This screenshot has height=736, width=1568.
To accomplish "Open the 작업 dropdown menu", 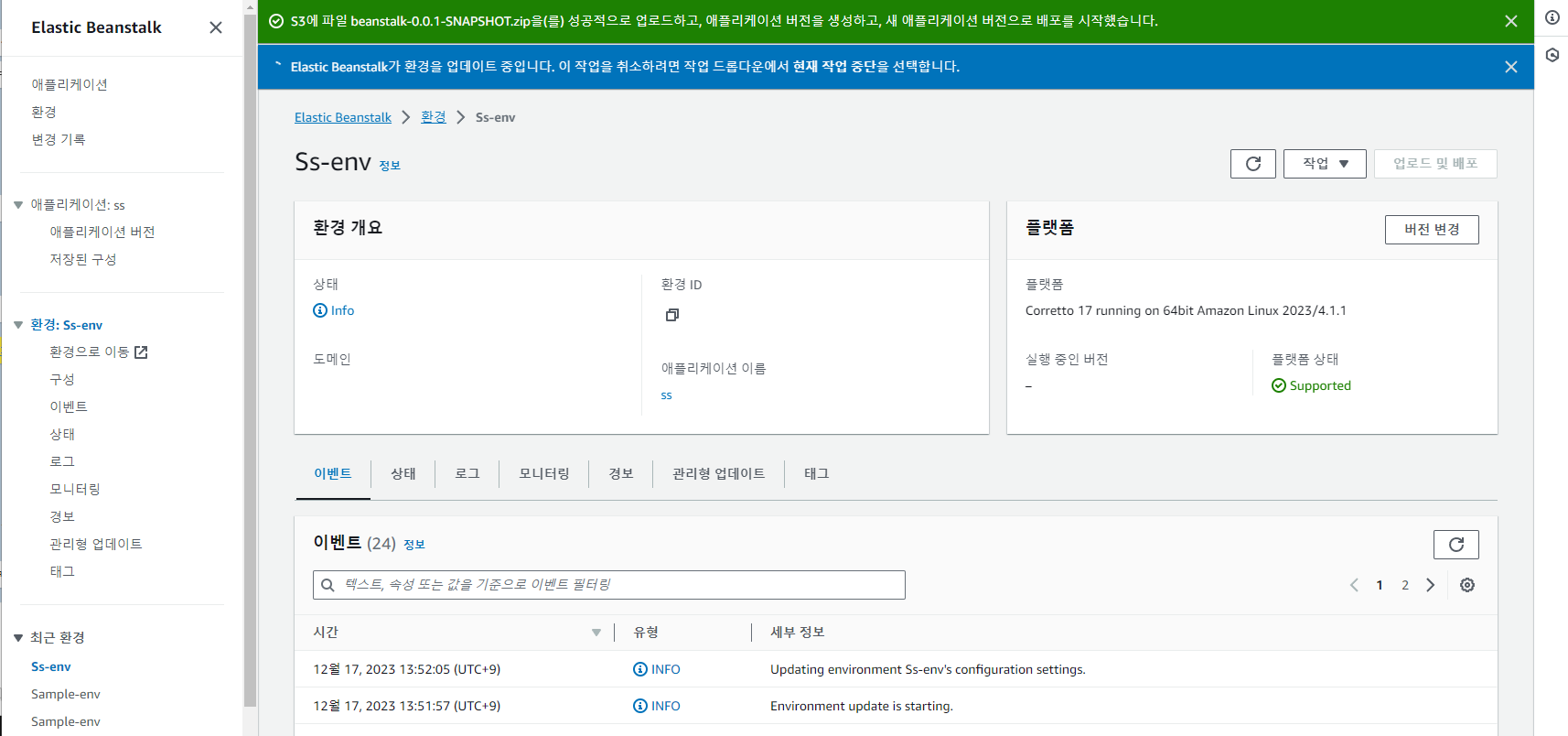I will (1324, 164).
